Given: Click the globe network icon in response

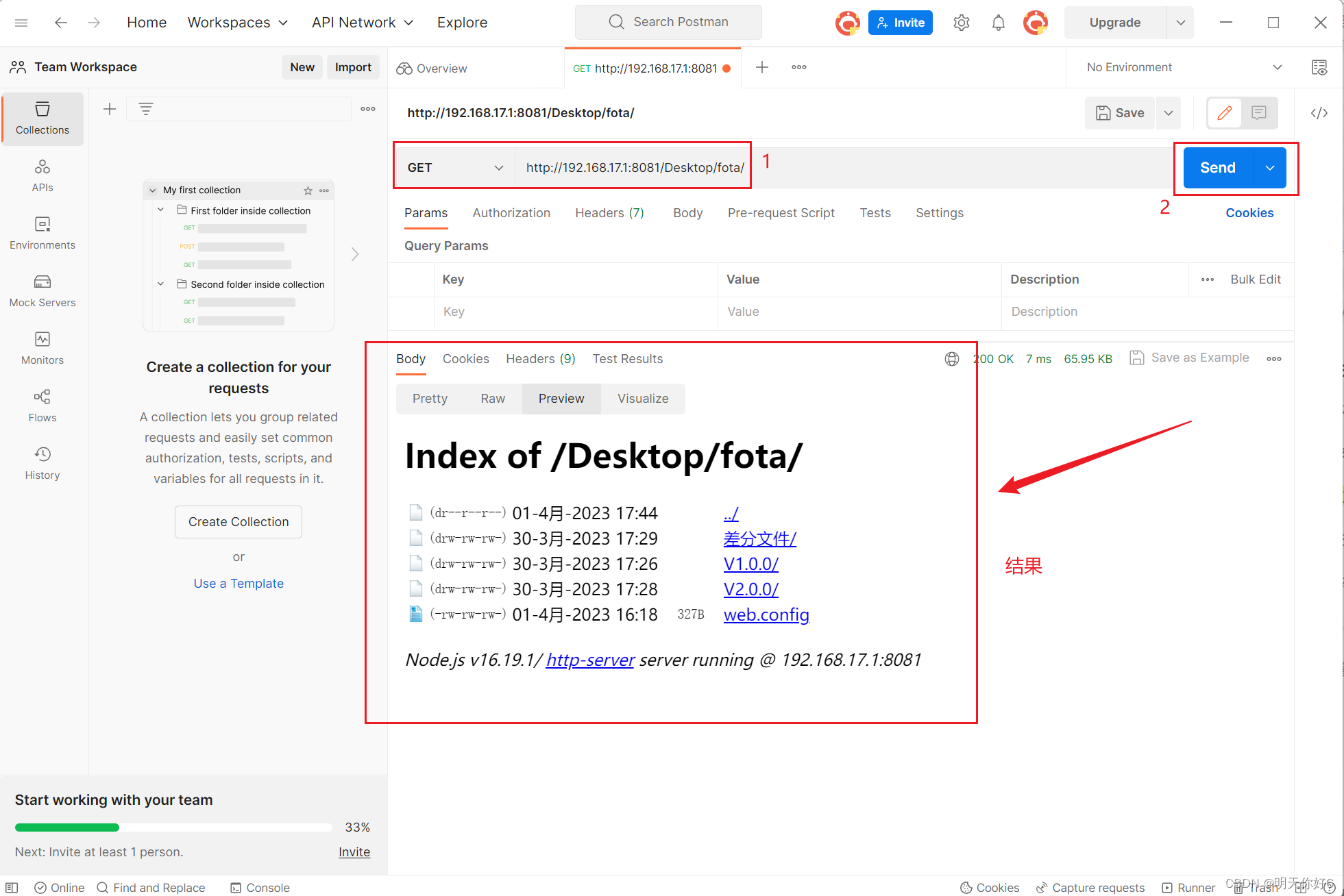Looking at the screenshot, I should pyautogui.click(x=952, y=359).
